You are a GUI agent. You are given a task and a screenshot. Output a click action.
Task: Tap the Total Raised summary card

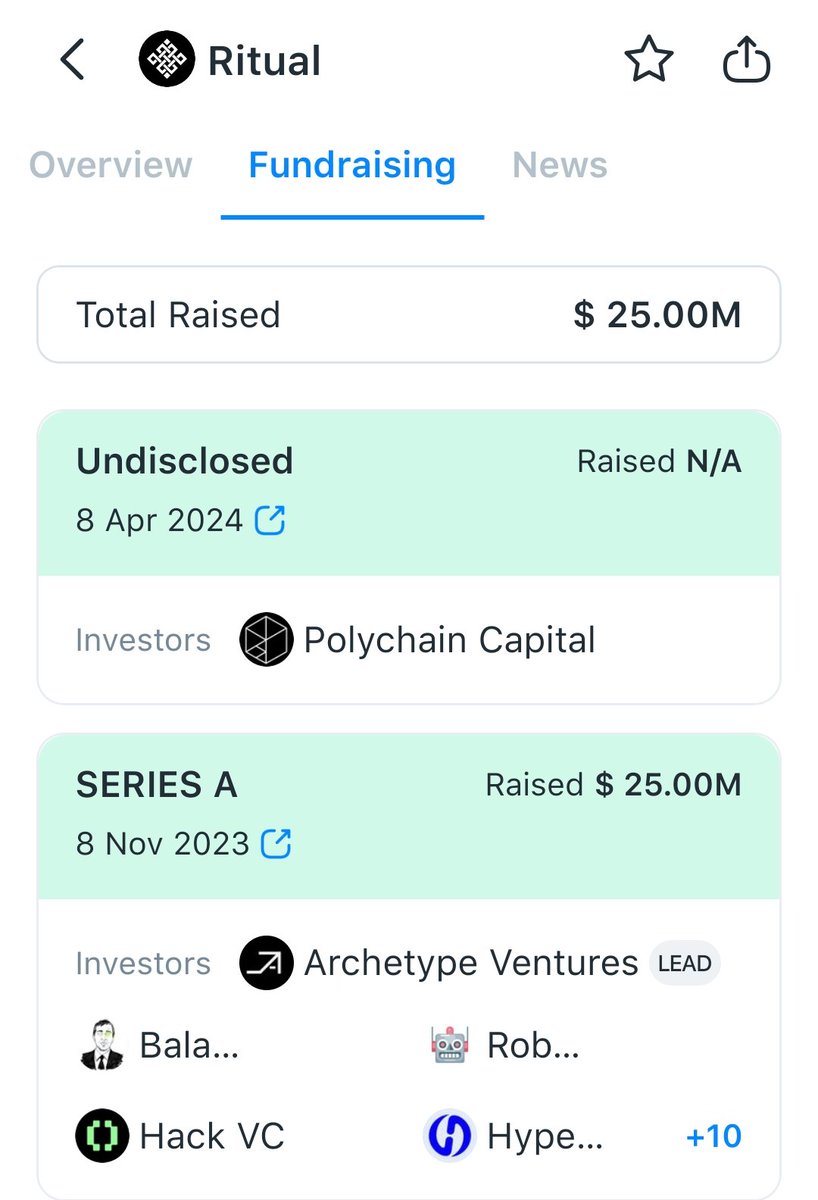pos(408,315)
